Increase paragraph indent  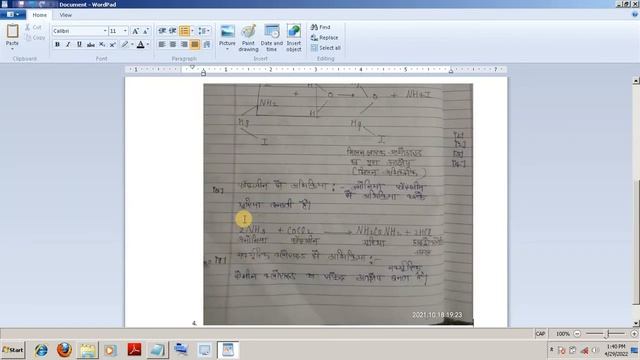(x=173, y=31)
